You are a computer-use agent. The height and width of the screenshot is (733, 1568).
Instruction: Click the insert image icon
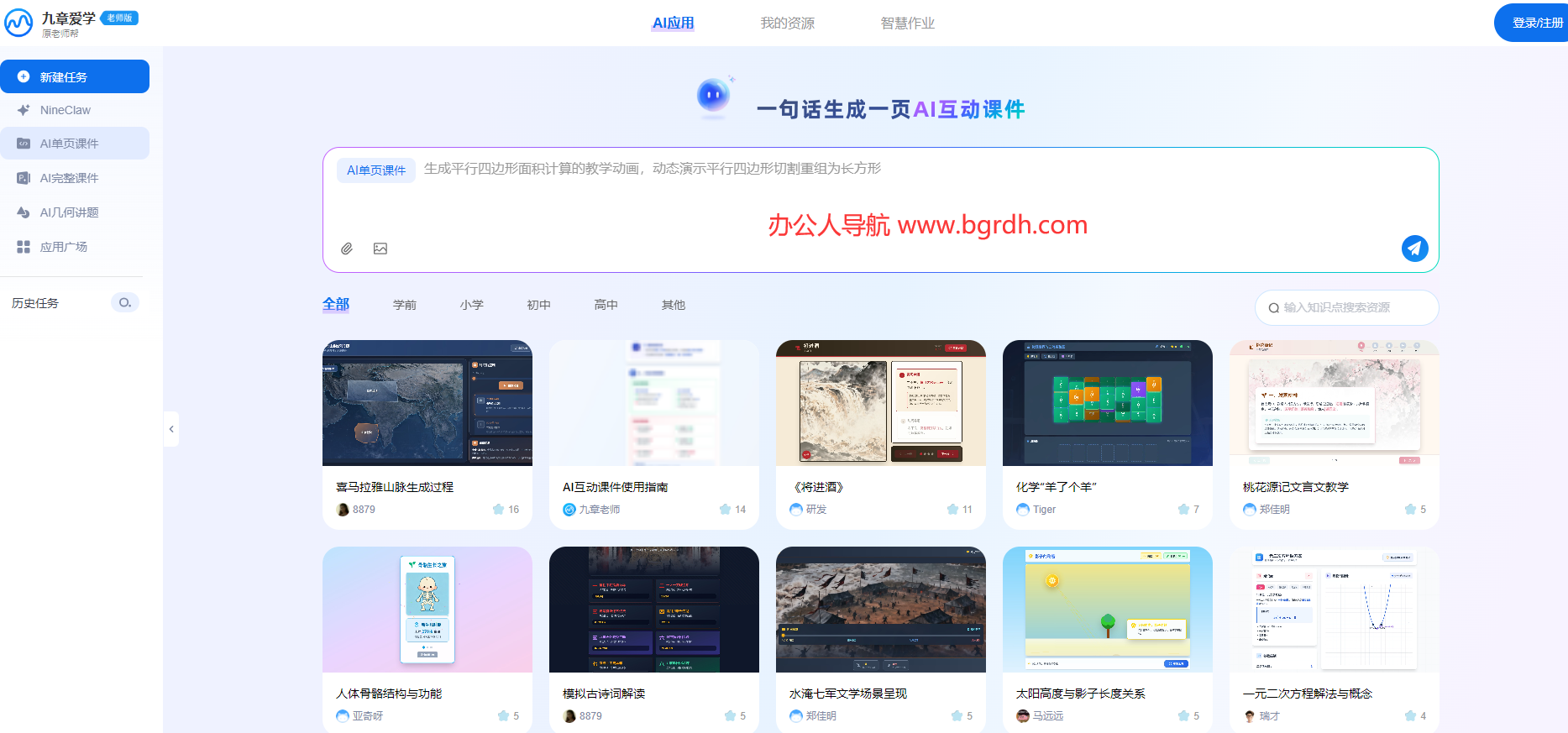pos(380,249)
